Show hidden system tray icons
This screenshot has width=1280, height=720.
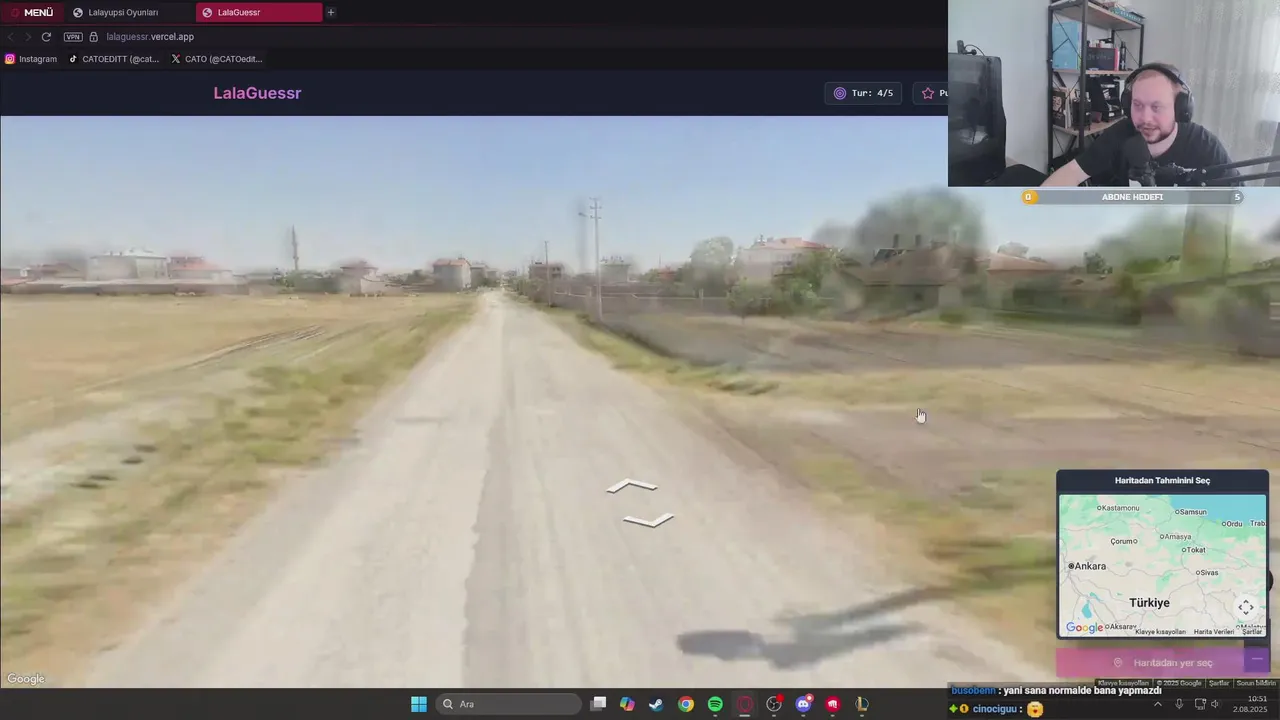1158,704
